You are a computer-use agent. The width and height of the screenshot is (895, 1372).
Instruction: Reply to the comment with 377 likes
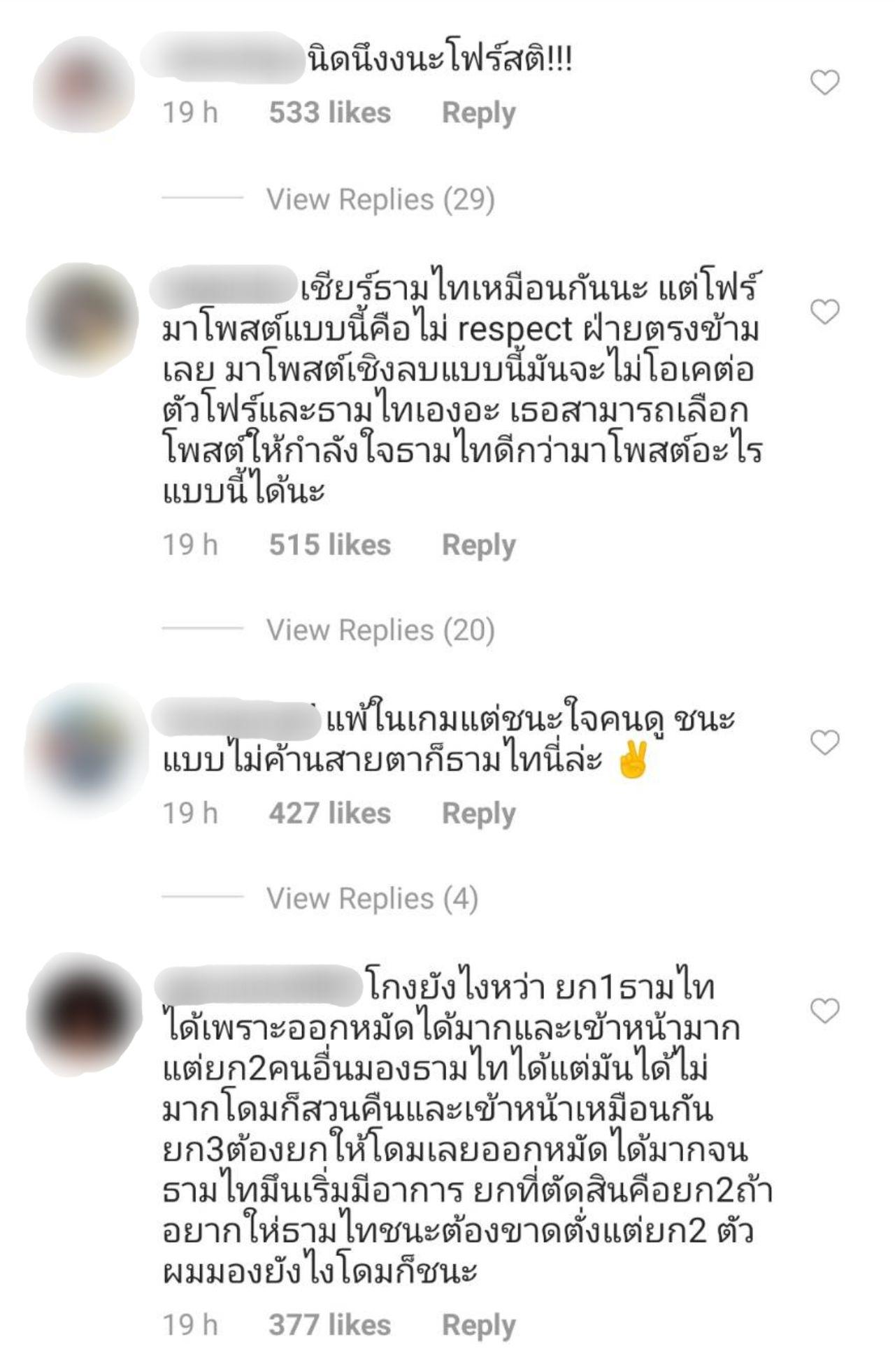[x=478, y=1325]
